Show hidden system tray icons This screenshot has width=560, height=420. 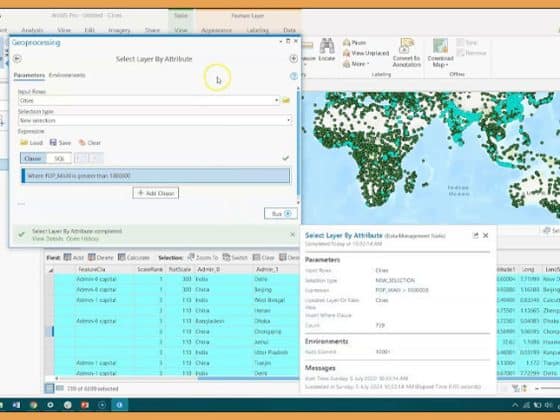pos(515,405)
